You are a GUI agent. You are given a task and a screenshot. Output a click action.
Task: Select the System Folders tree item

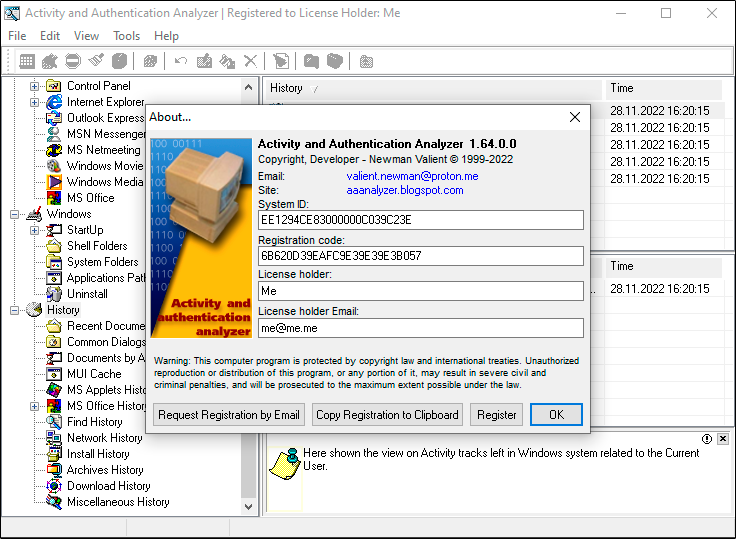click(103, 262)
